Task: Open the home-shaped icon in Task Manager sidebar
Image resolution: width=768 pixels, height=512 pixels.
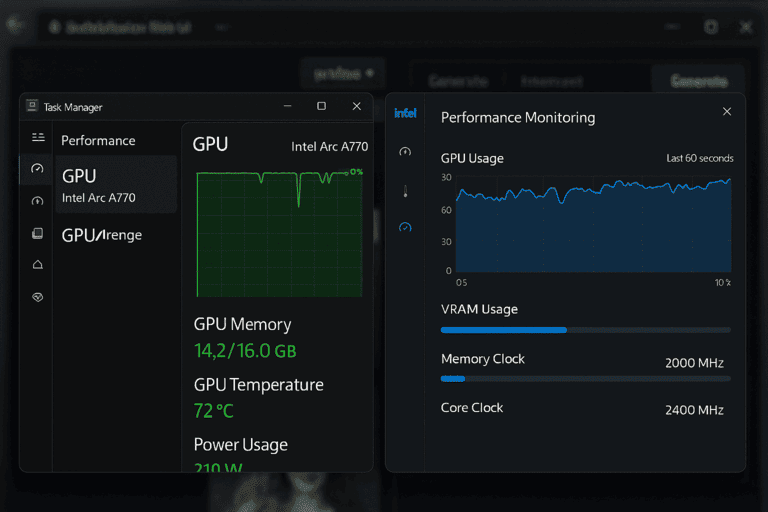Action: [x=37, y=265]
